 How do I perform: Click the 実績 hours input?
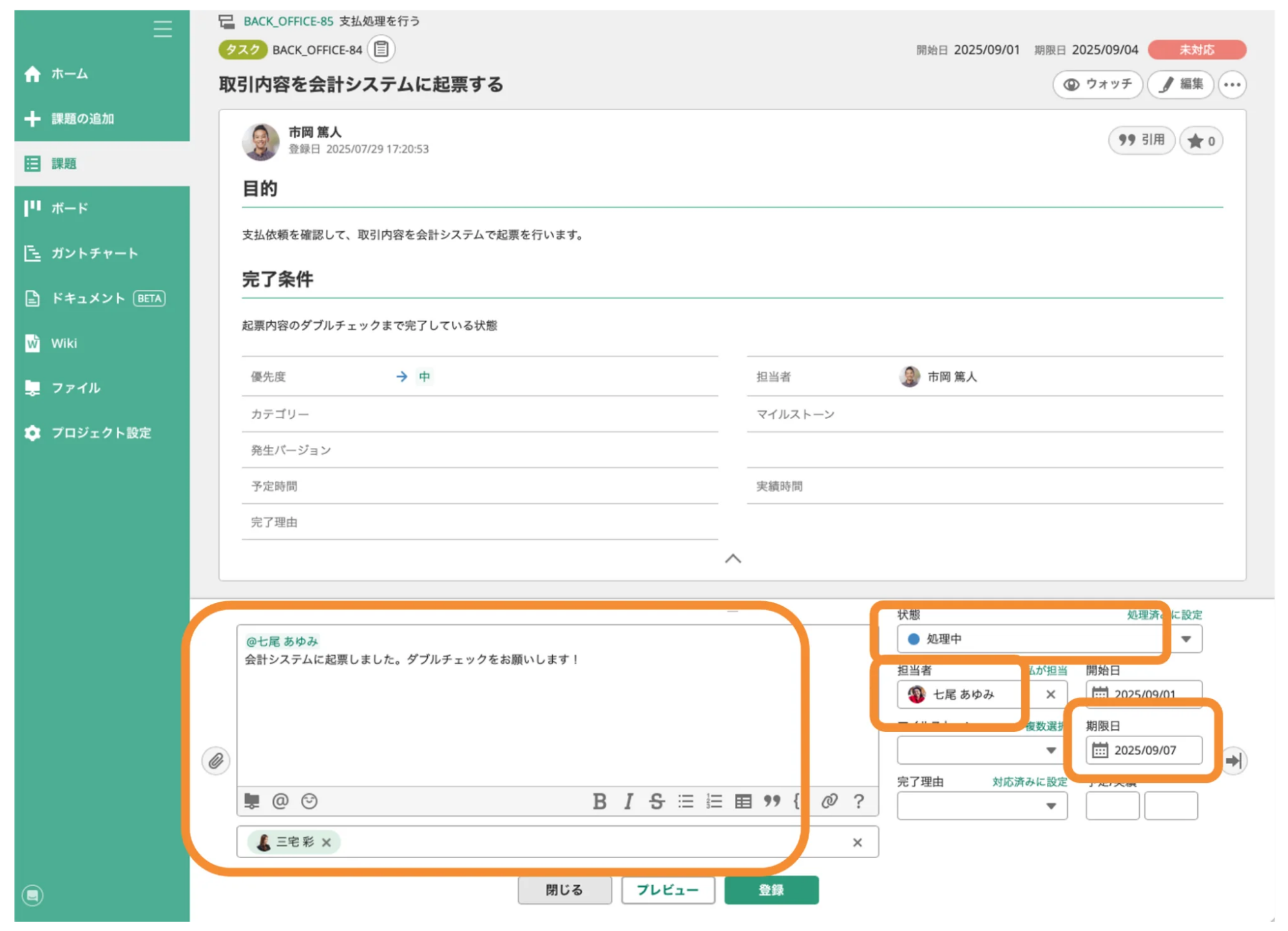1171,806
